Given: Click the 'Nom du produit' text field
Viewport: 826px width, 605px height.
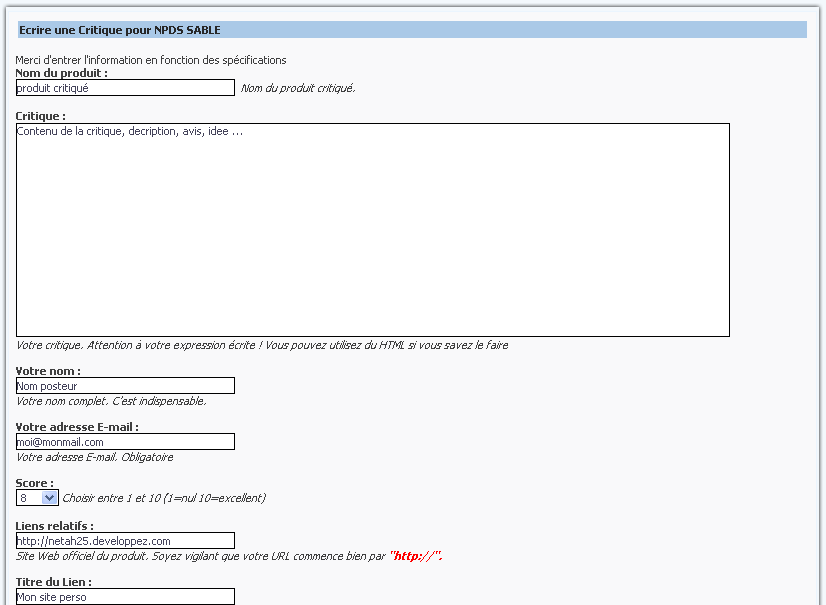Looking at the screenshot, I should click(125, 88).
